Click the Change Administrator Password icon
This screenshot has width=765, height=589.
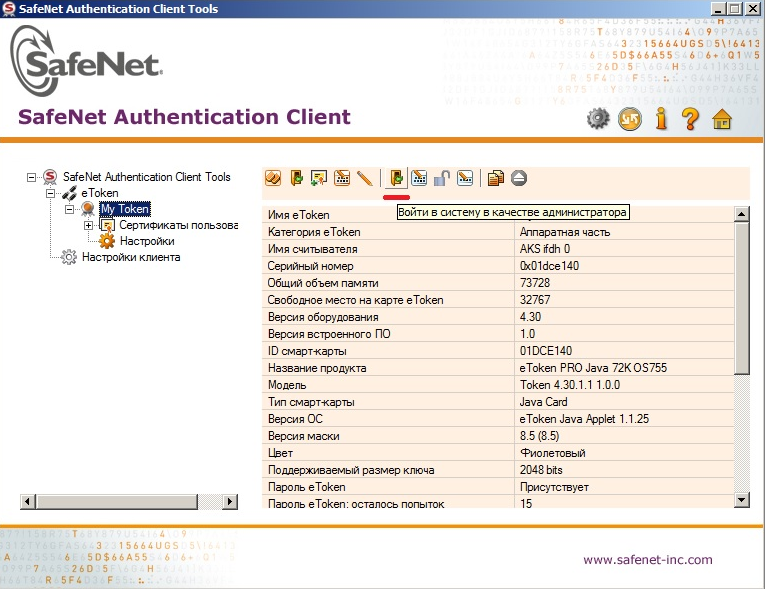coord(419,178)
